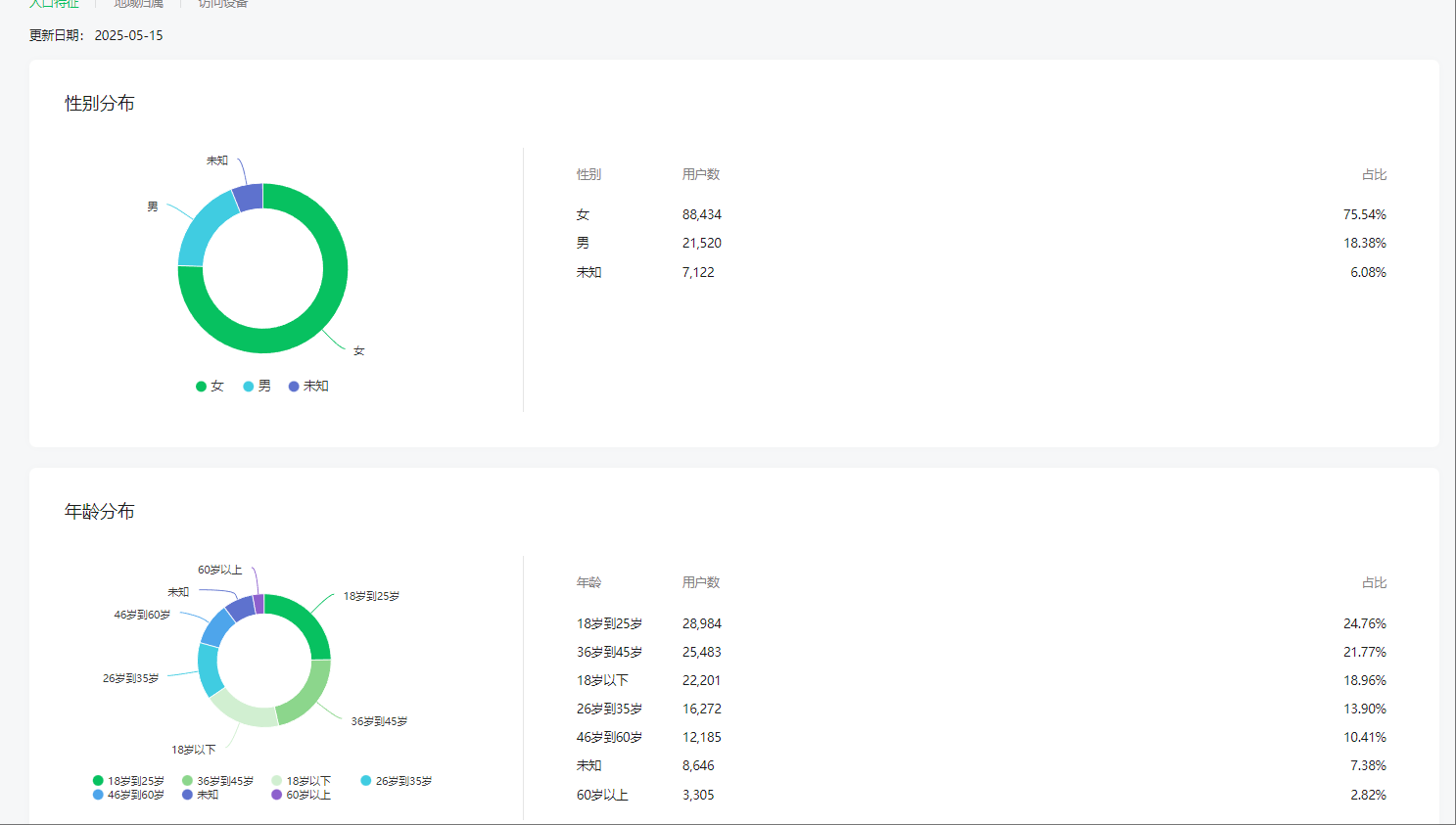The height and width of the screenshot is (825, 1456).
Task: Toggle 未知 legend item under gender donut
Action: point(308,387)
